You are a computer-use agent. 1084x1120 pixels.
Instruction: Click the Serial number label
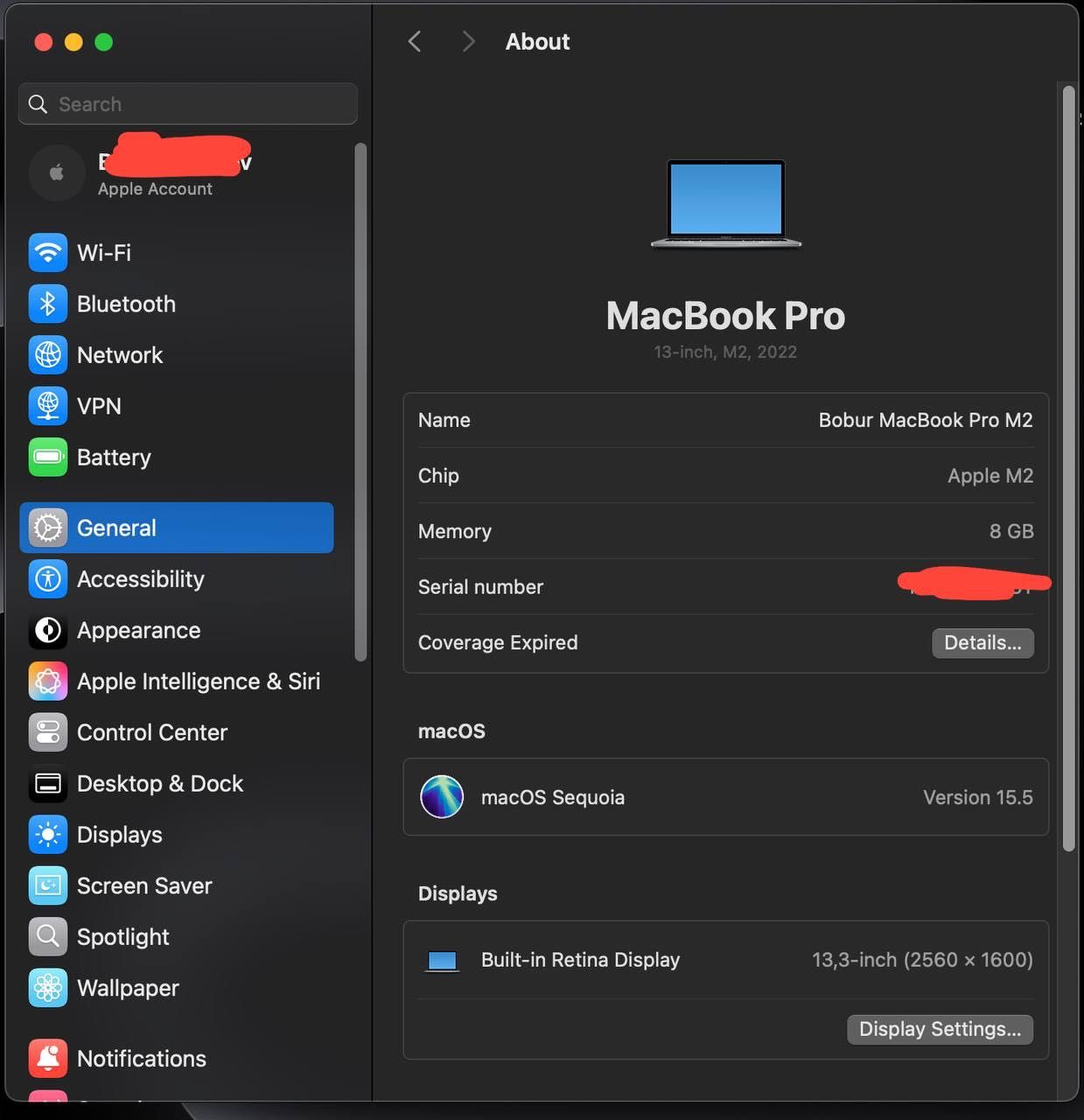(480, 587)
